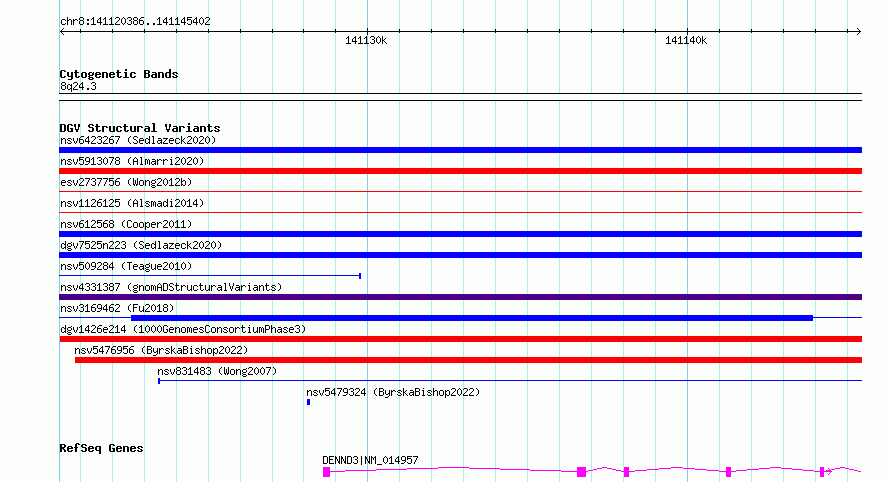Click the right arrowhead of the ruler
The width and height of the screenshot is (890, 482).
859,31
